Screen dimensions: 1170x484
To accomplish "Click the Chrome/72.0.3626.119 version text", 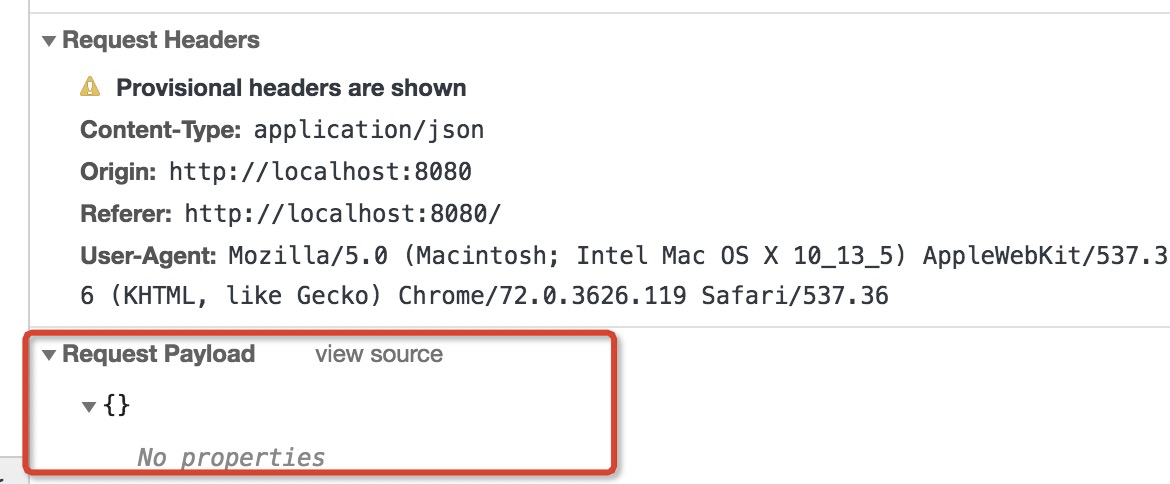I will tap(542, 296).
